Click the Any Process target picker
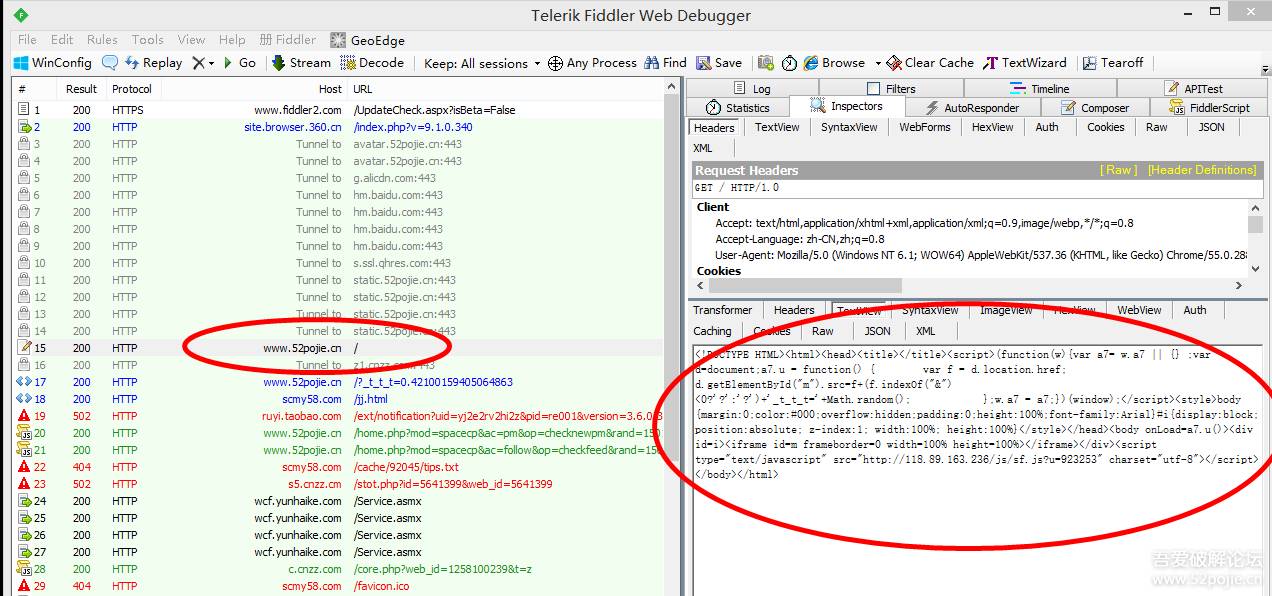This screenshot has width=1272, height=596. click(592, 62)
